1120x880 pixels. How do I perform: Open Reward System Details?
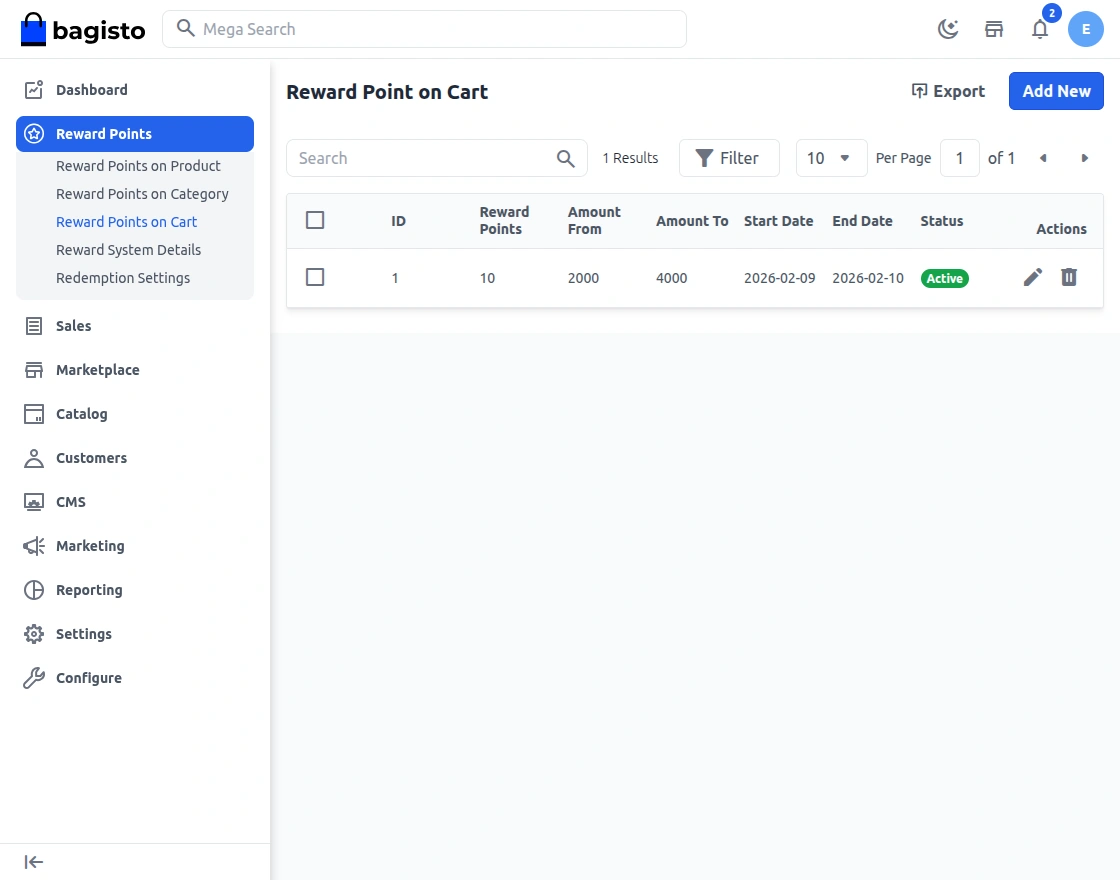point(129,250)
